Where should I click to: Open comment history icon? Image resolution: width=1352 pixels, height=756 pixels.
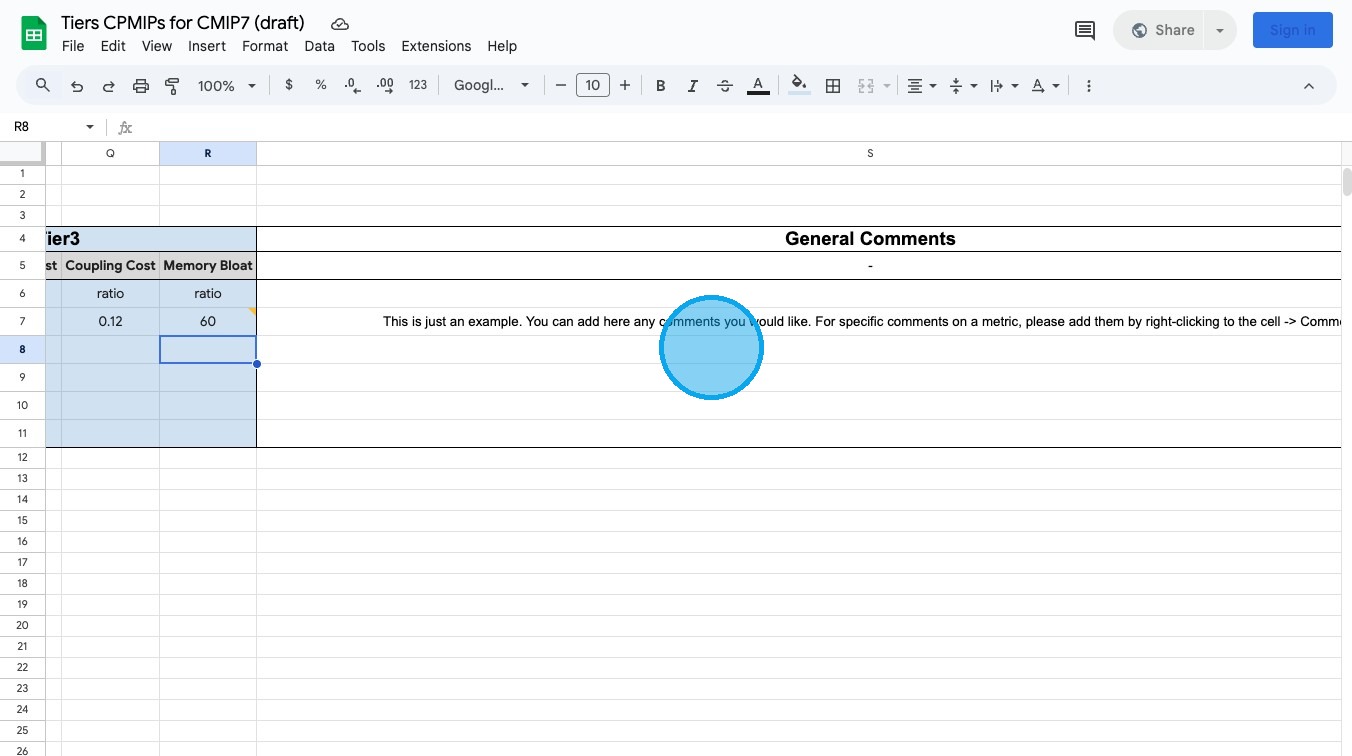pos(1085,30)
